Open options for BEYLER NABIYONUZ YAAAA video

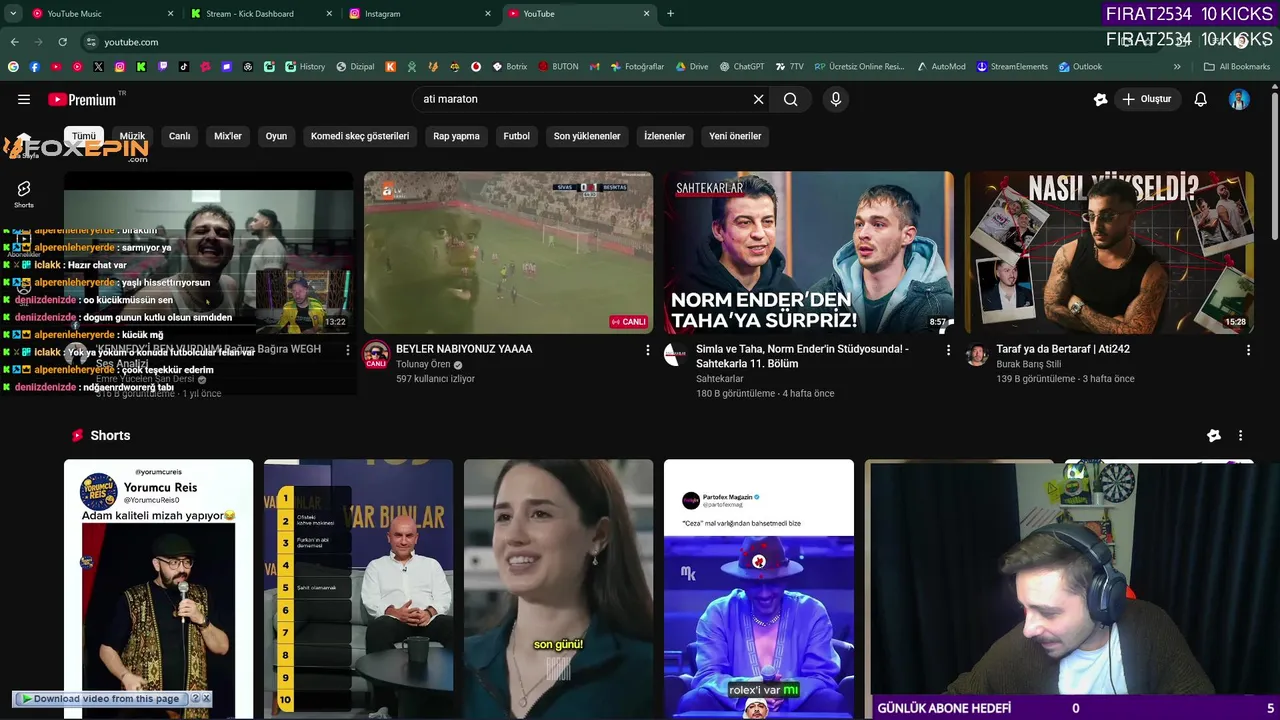648,350
